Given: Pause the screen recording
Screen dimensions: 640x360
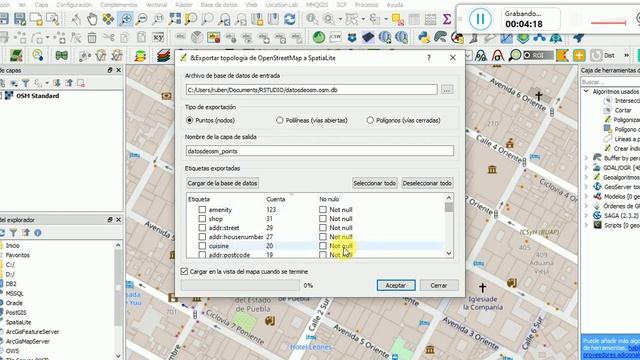Looking at the screenshot, I should [480, 19].
